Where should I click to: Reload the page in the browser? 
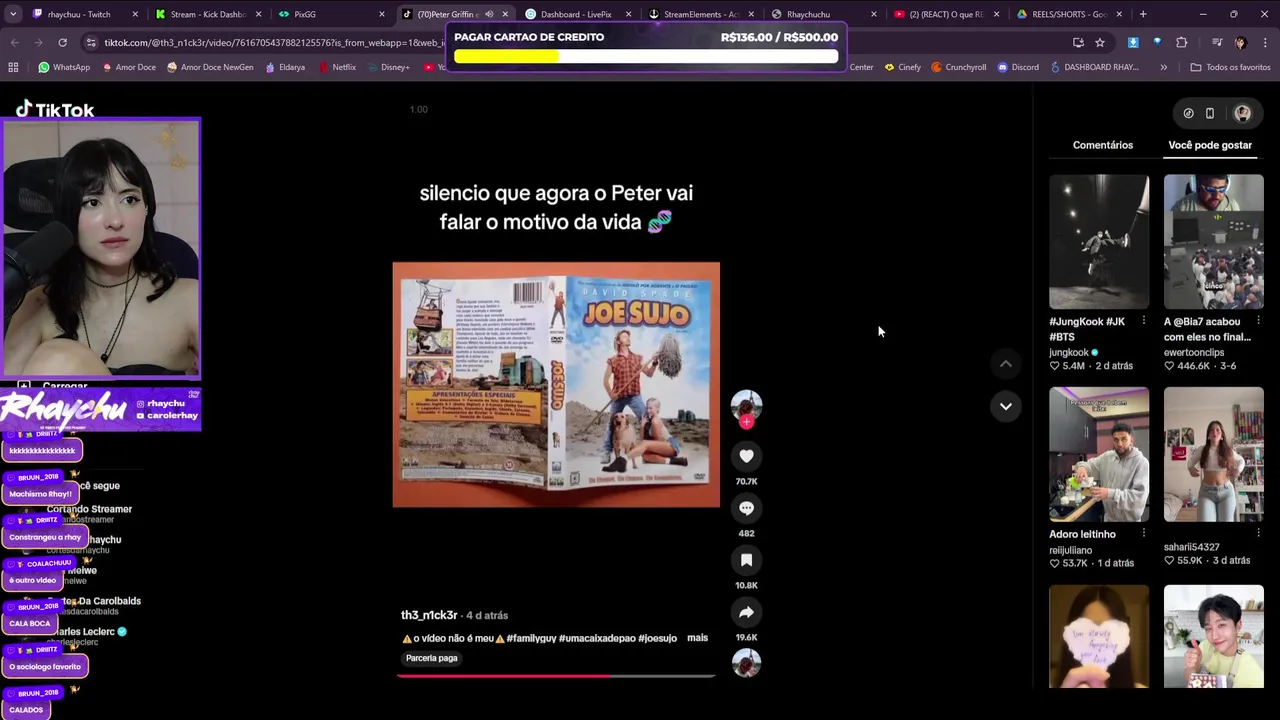tap(62, 42)
